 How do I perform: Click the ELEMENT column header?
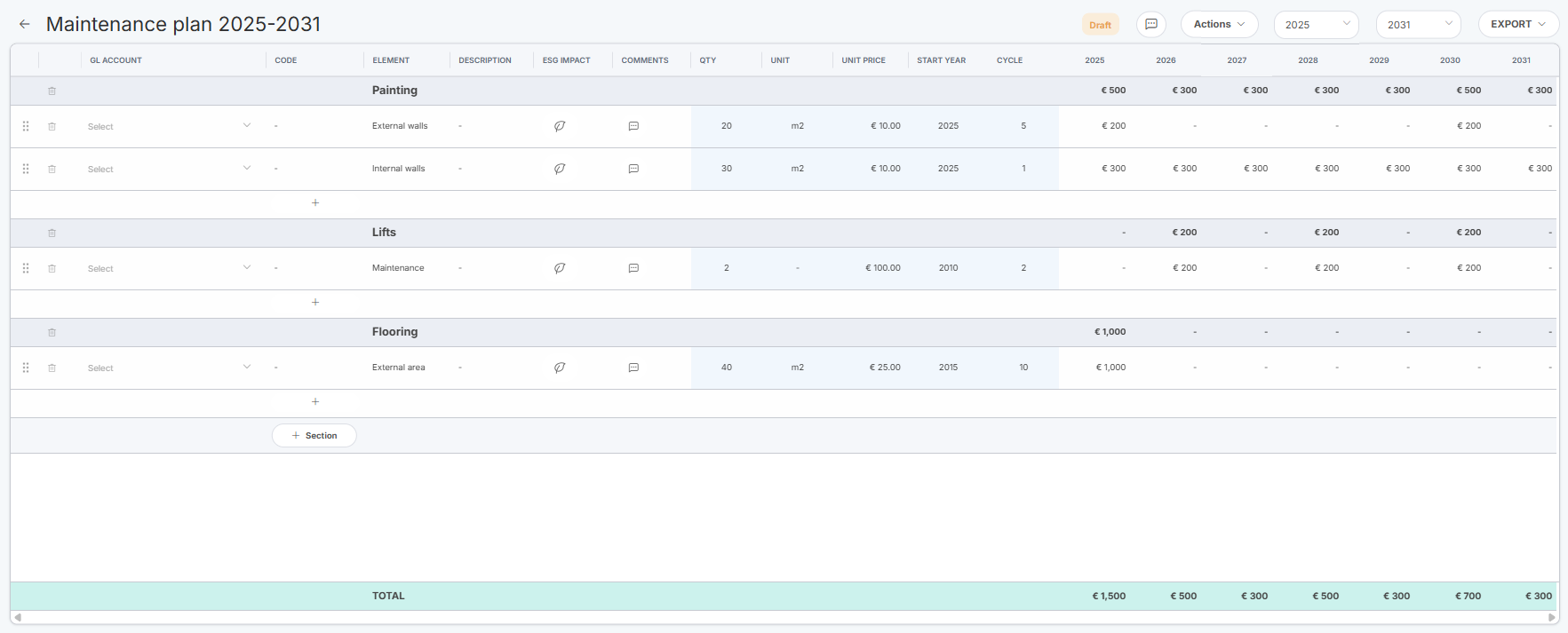[391, 60]
